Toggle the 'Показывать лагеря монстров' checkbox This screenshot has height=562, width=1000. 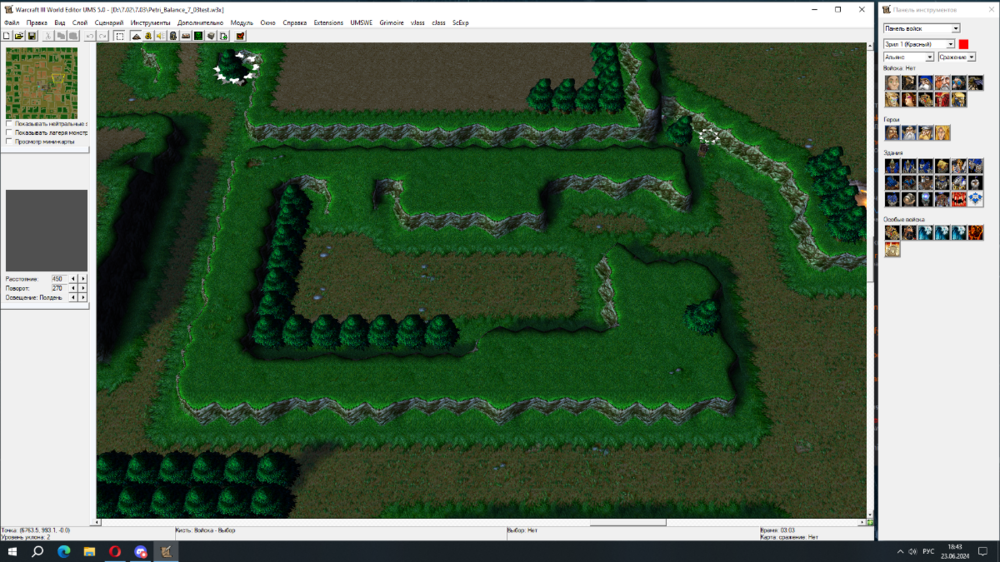pyautogui.click(x=9, y=132)
